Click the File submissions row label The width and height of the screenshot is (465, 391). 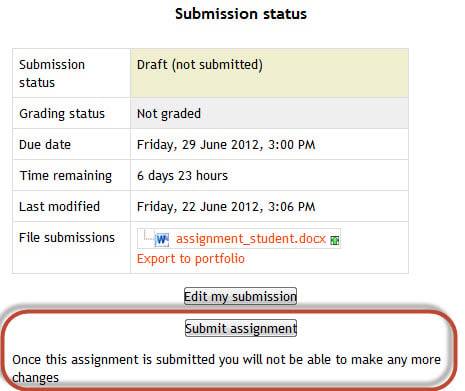(x=67, y=238)
